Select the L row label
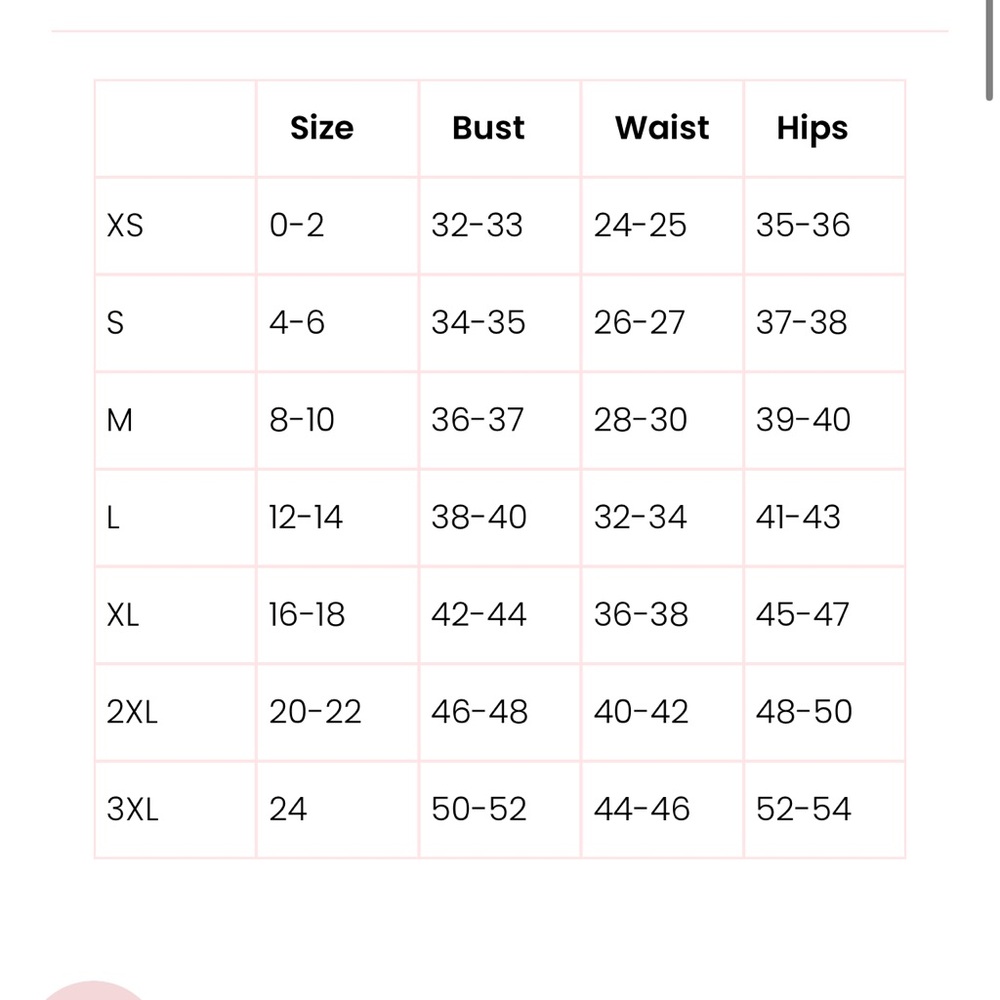1000x1000 pixels. [113, 518]
